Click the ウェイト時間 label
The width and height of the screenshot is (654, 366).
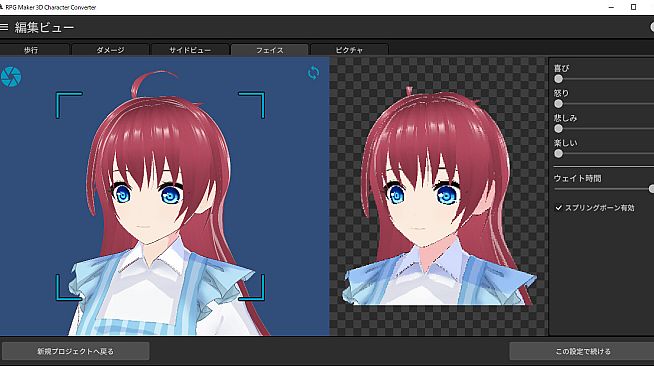coord(577,178)
